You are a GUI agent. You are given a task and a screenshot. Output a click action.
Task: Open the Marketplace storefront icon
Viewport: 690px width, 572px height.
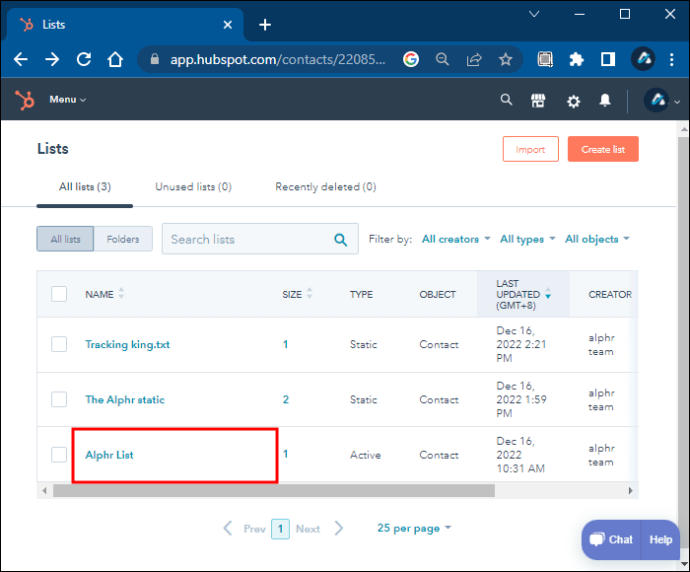pyautogui.click(x=538, y=100)
